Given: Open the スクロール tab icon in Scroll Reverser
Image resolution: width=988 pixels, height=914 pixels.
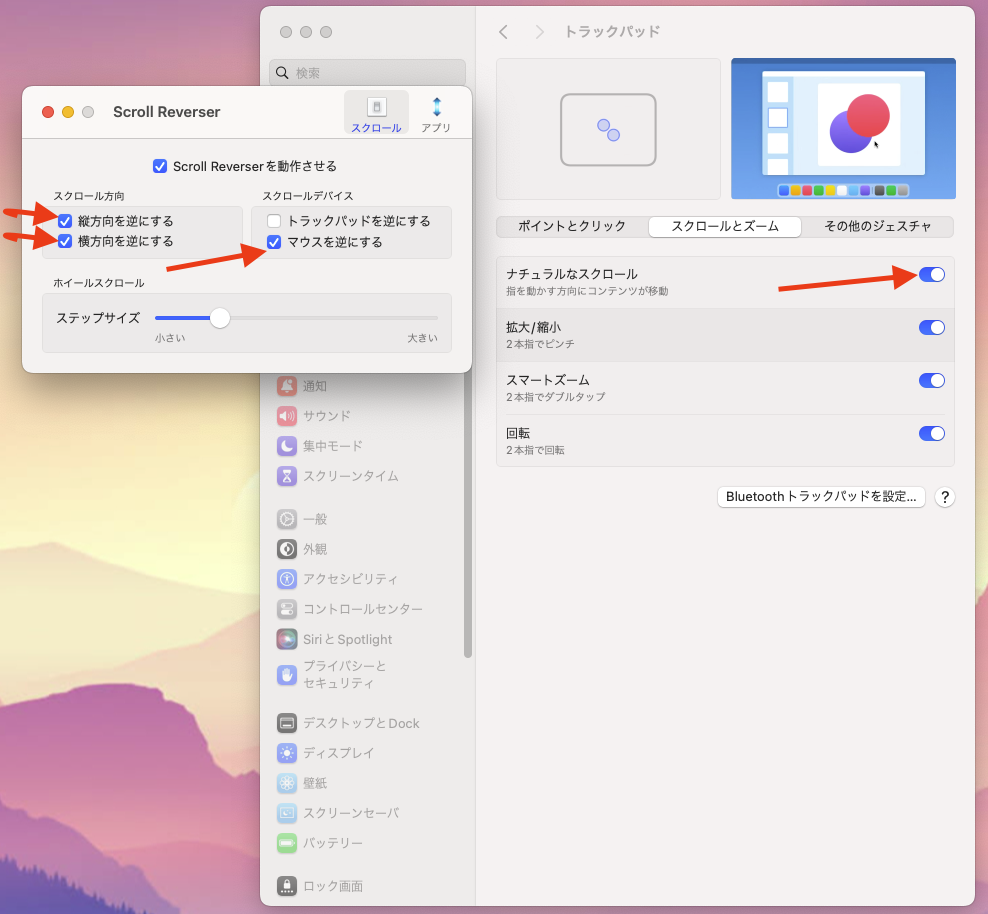Looking at the screenshot, I should point(376,108).
